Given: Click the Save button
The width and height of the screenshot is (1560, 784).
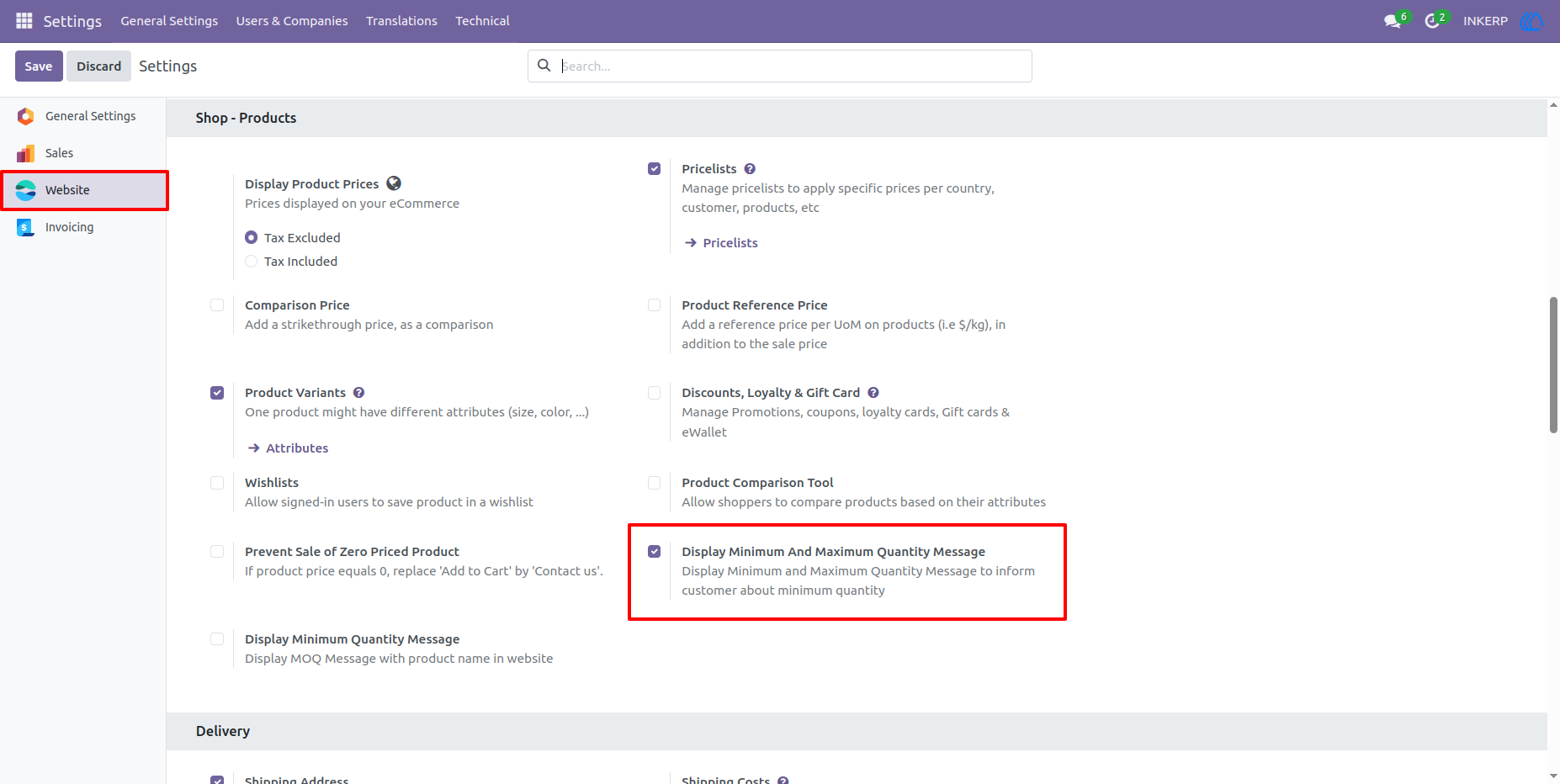Looking at the screenshot, I should (39, 66).
